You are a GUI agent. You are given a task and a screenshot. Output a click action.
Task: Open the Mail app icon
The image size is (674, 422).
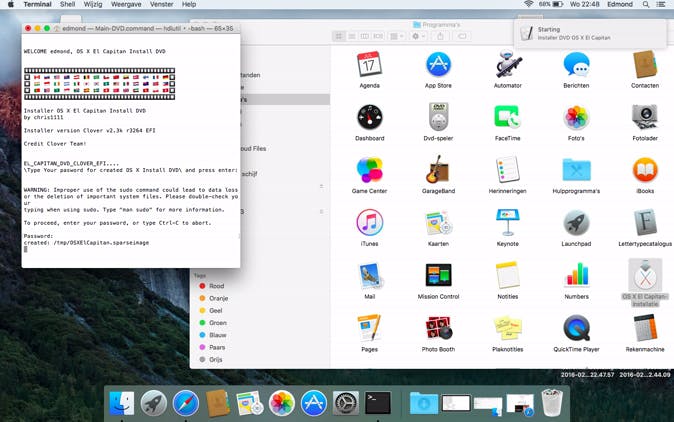point(369,275)
